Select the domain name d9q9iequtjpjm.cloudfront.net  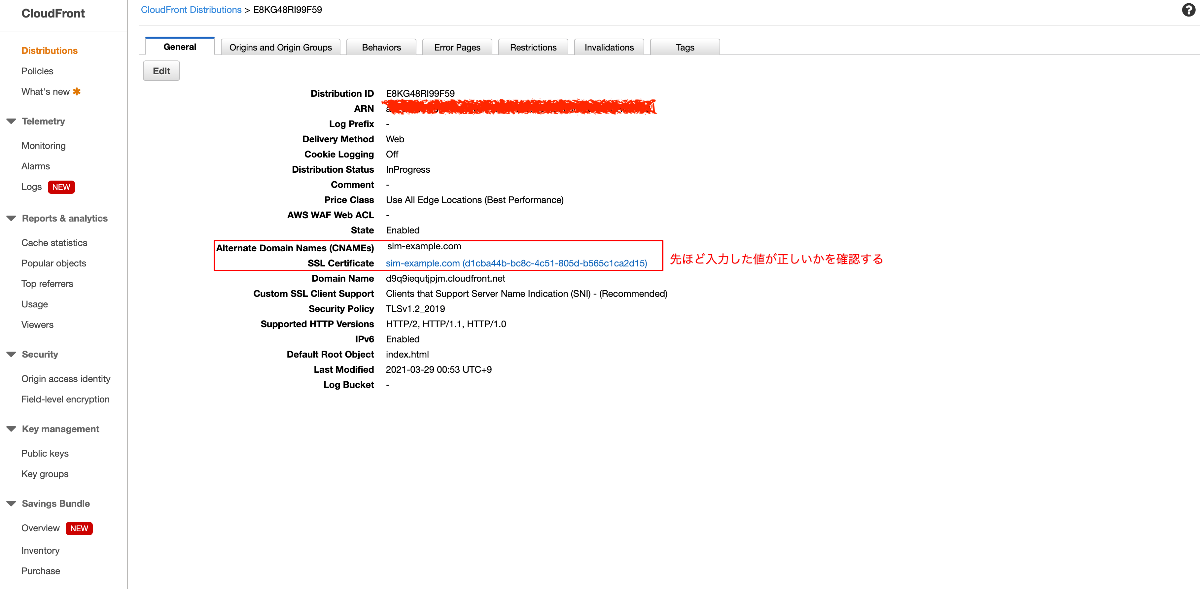tap(445, 278)
